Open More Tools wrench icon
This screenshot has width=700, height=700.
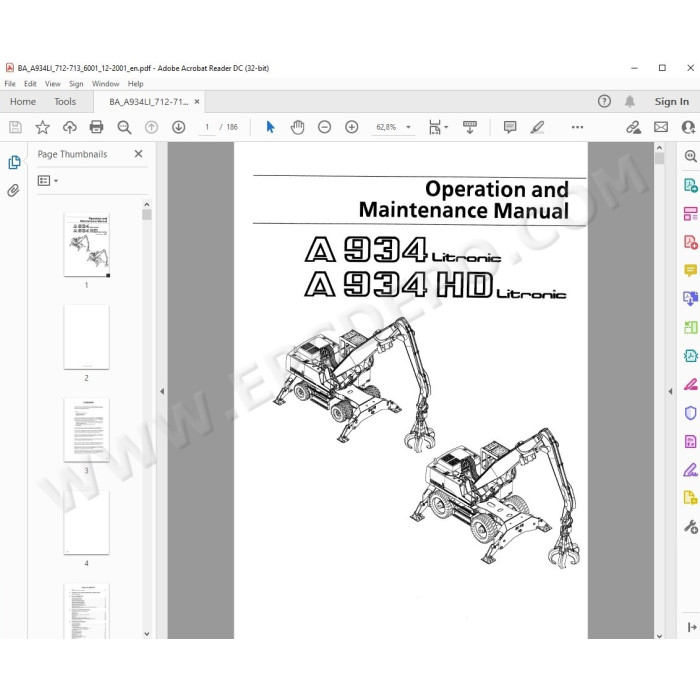691,527
